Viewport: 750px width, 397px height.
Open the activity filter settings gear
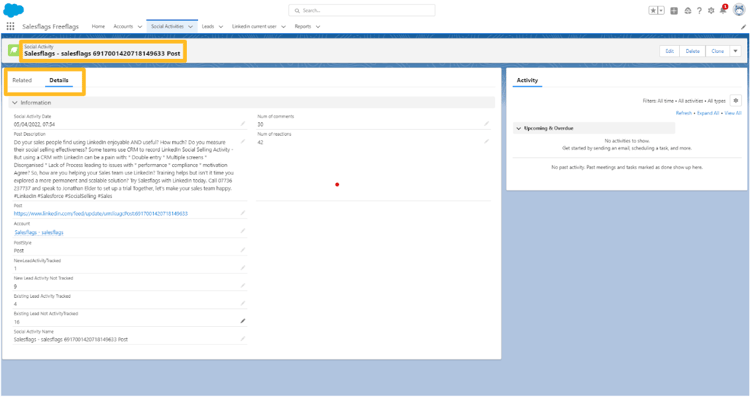(736, 100)
